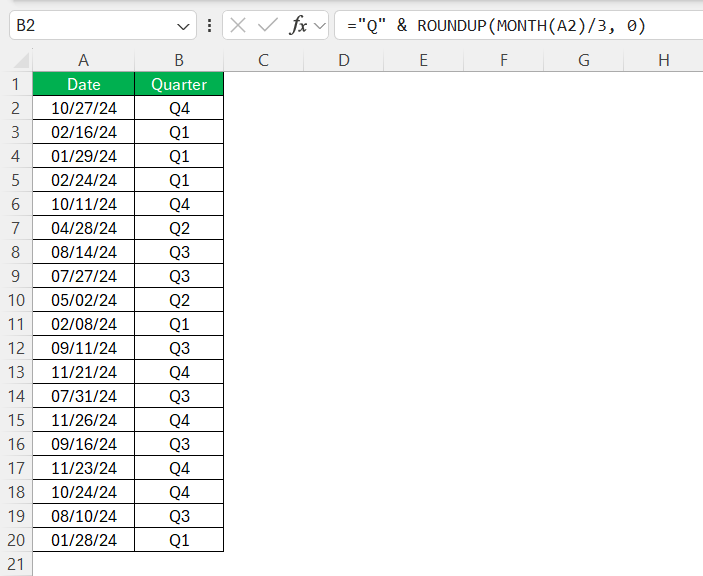This screenshot has height=576, width=703.
Task: Select cell with date 10/11/24
Action: (x=83, y=204)
